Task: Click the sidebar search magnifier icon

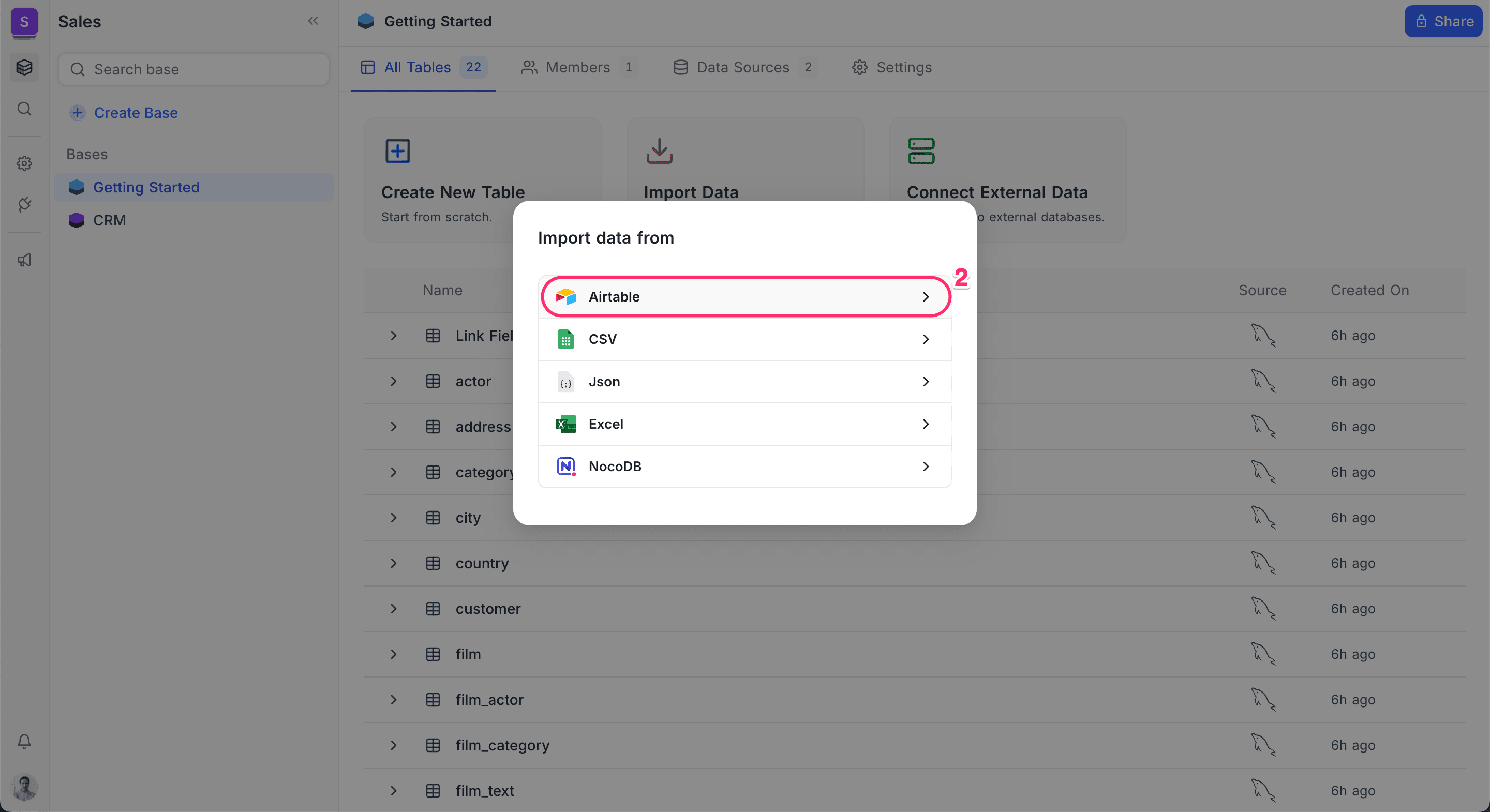Action: tap(24, 109)
